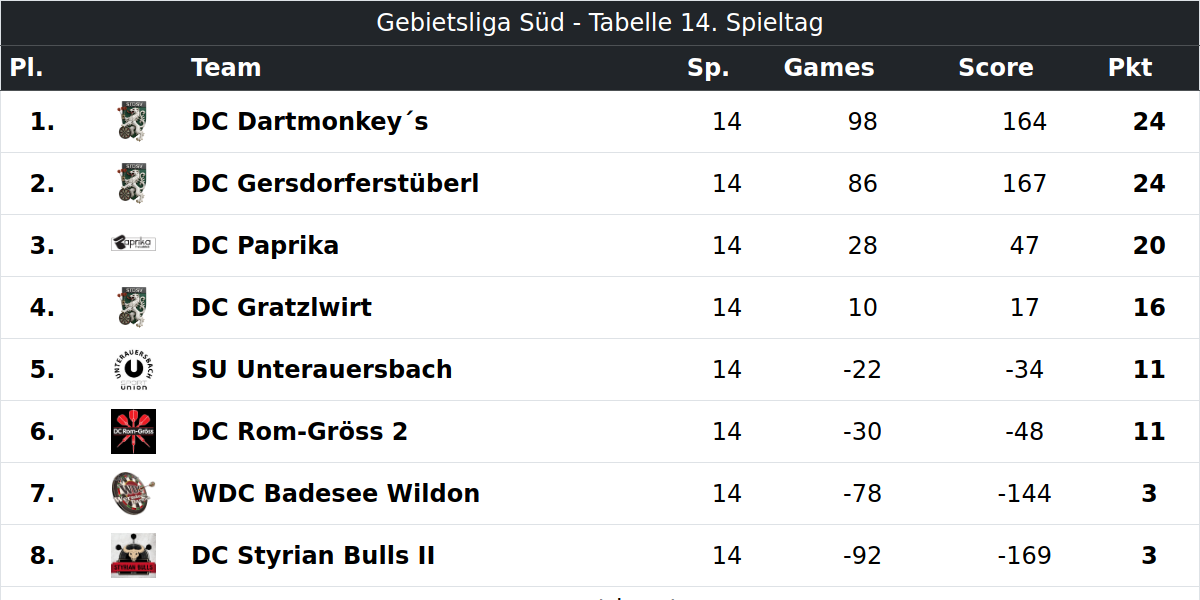Select the DC Gratzlwirt crest icon
Viewport: 1200px width, 600px height.
pos(133,307)
